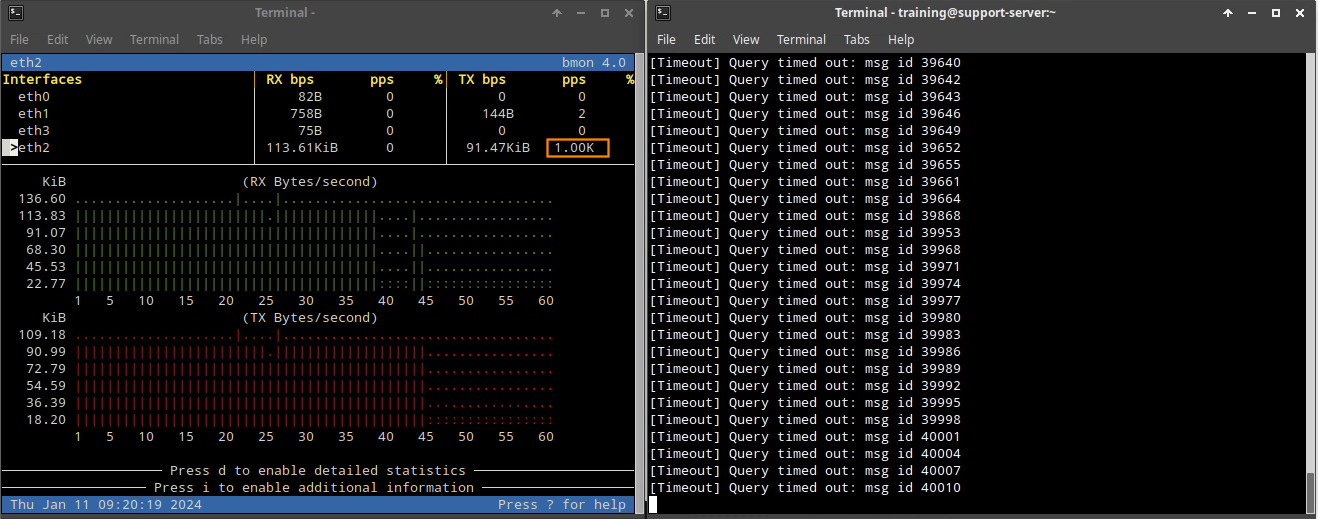This screenshot has width=1318, height=519.
Task: Minimize the bmon terminal window
Action: click(581, 13)
